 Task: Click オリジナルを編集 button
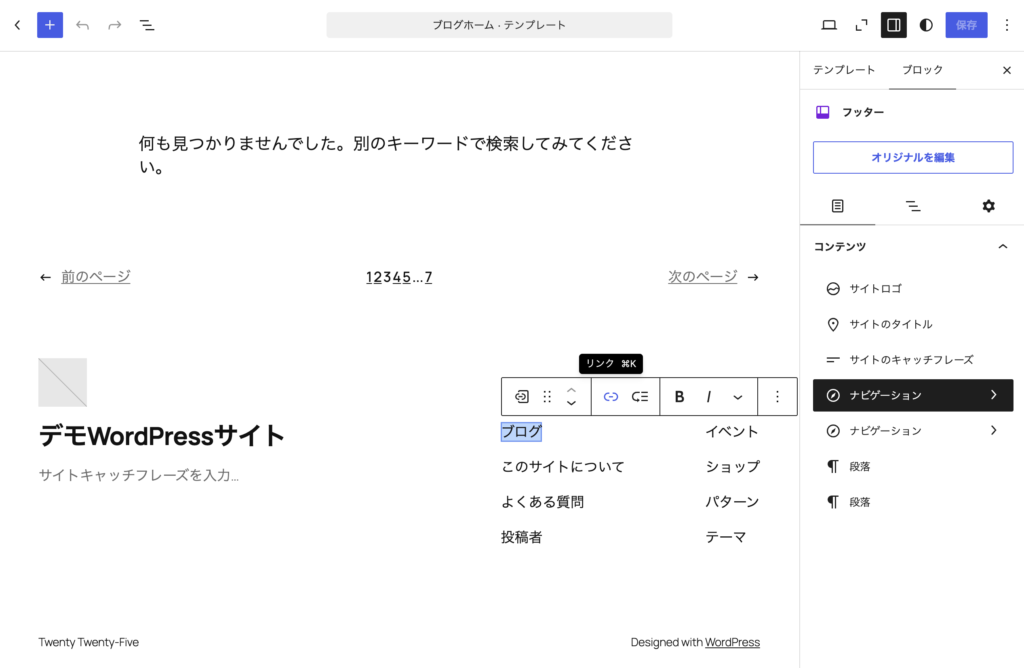pyautogui.click(x=913, y=157)
